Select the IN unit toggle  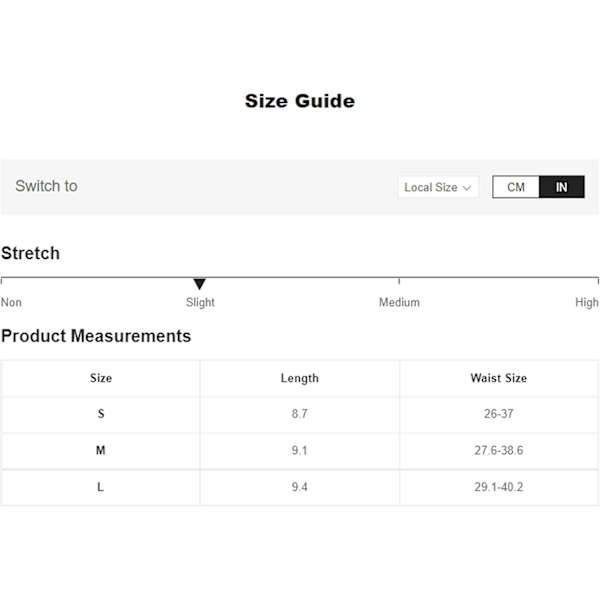click(562, 187)
